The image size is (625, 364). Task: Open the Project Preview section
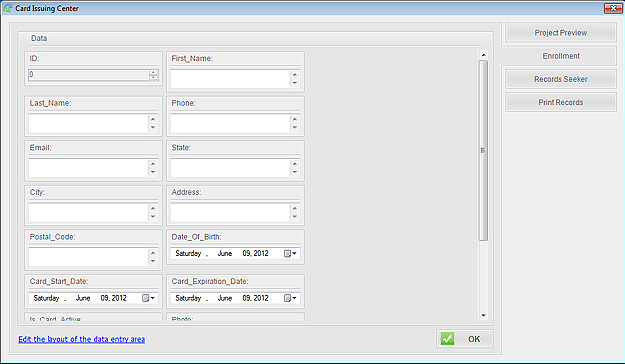coord(560,33)
